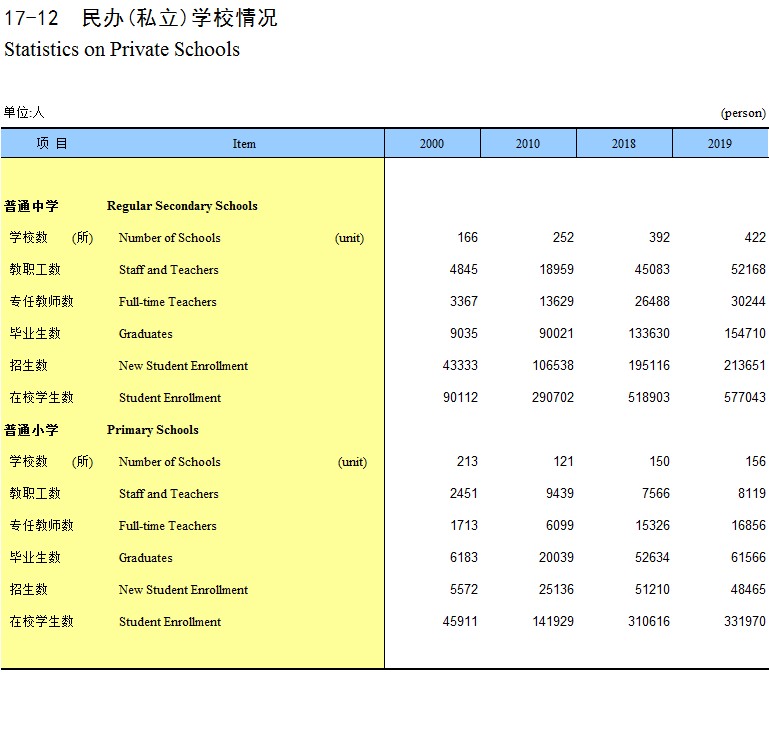Image resolution: width=769 pixels, height=734 pixels.
Task: Click the value 121
Action: pos(564,462)
